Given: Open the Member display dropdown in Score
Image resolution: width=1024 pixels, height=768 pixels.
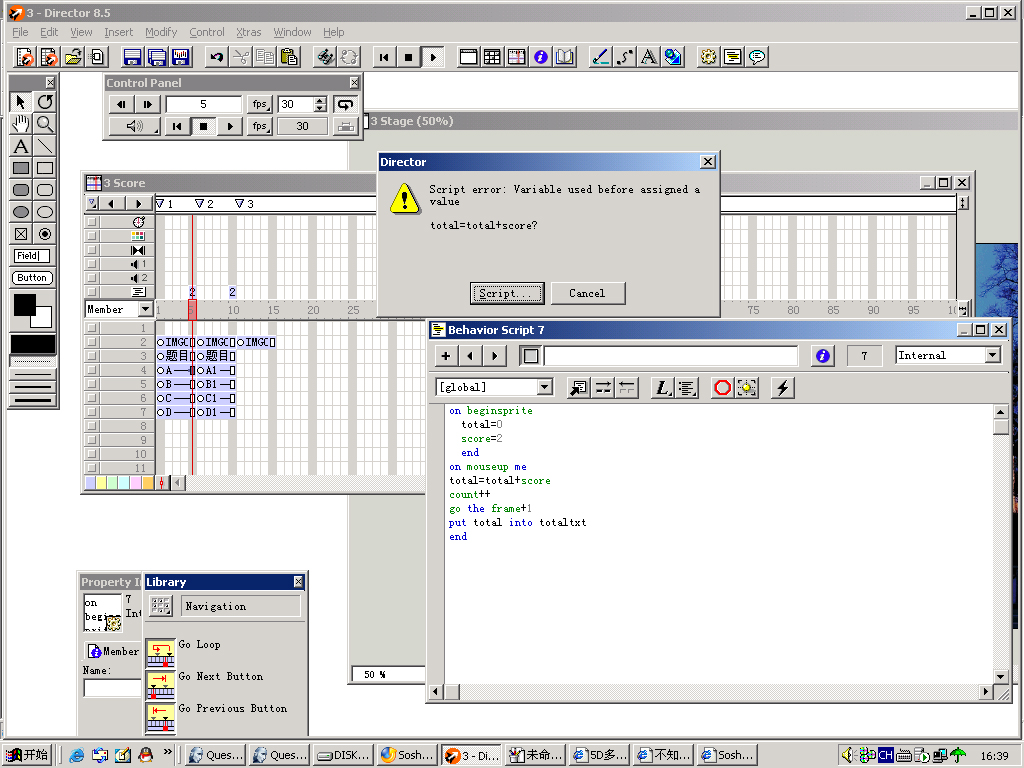Looking at the screenshot, I should coord(145,309).
